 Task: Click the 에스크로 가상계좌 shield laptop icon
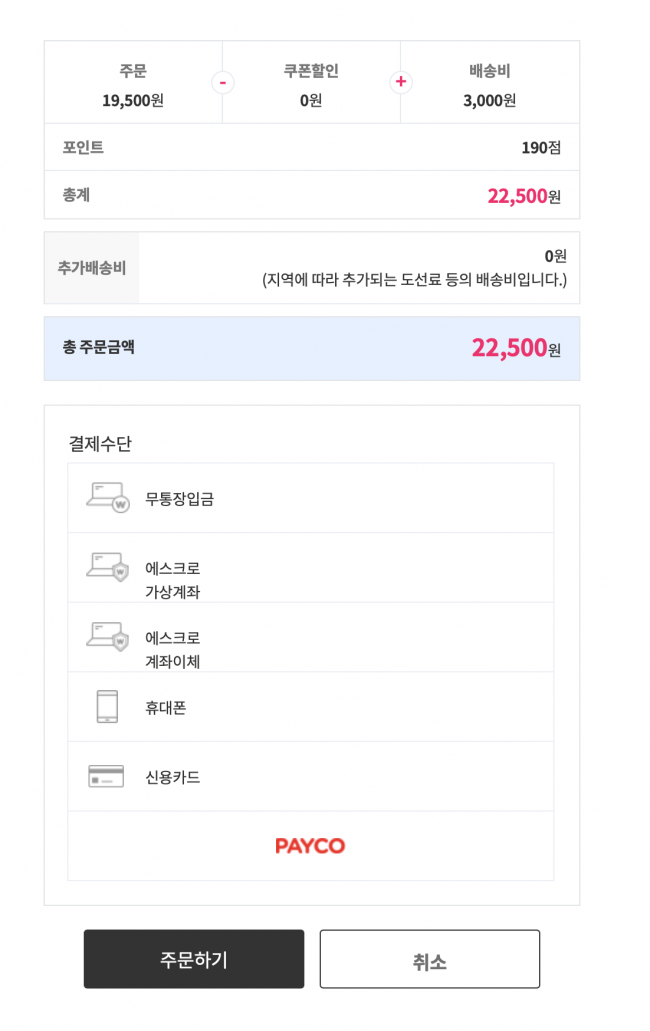pos(108,567)
